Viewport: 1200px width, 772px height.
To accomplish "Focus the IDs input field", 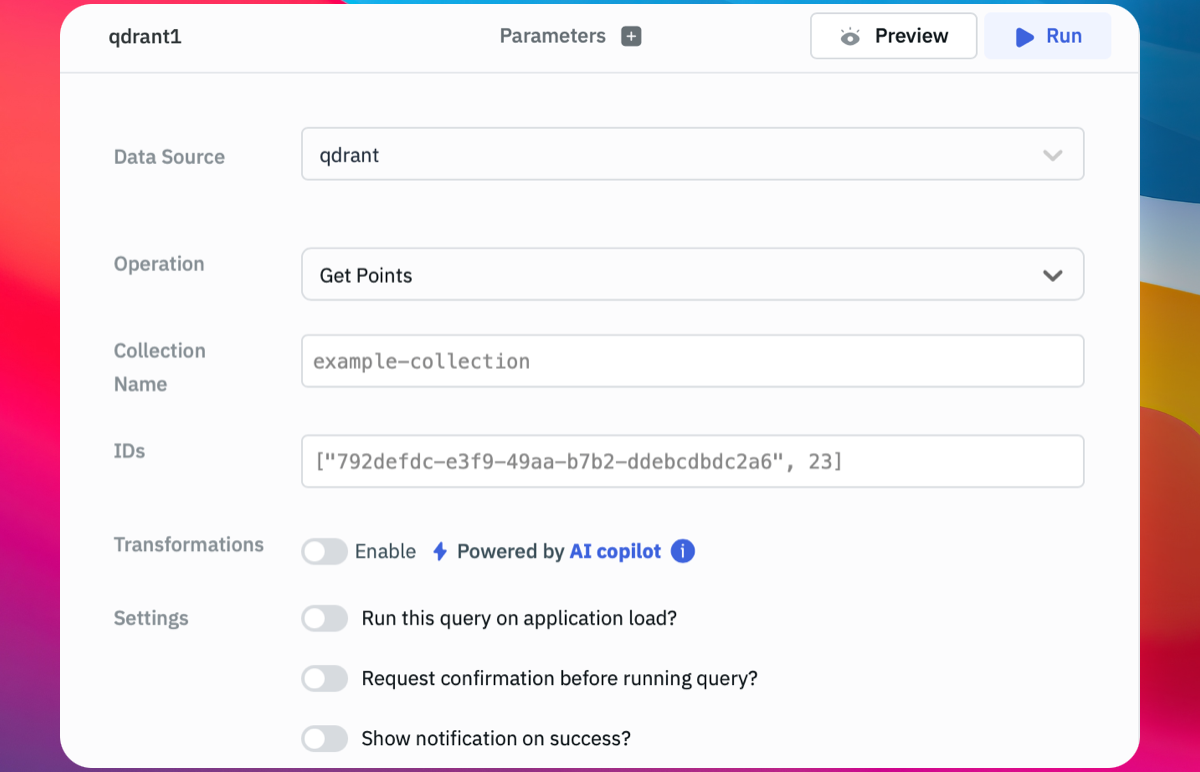I will [692, 461].
